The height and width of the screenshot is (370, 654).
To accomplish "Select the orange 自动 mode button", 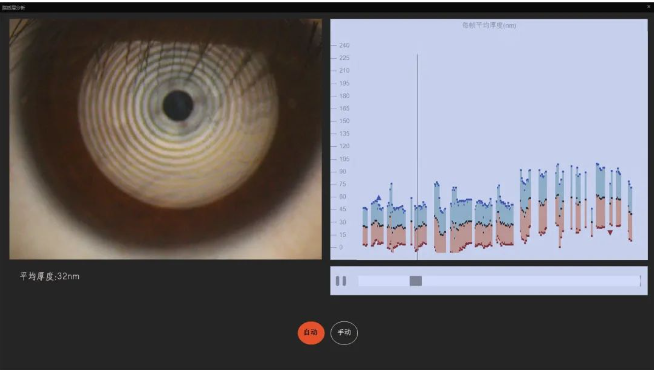I will coord(311,332).
